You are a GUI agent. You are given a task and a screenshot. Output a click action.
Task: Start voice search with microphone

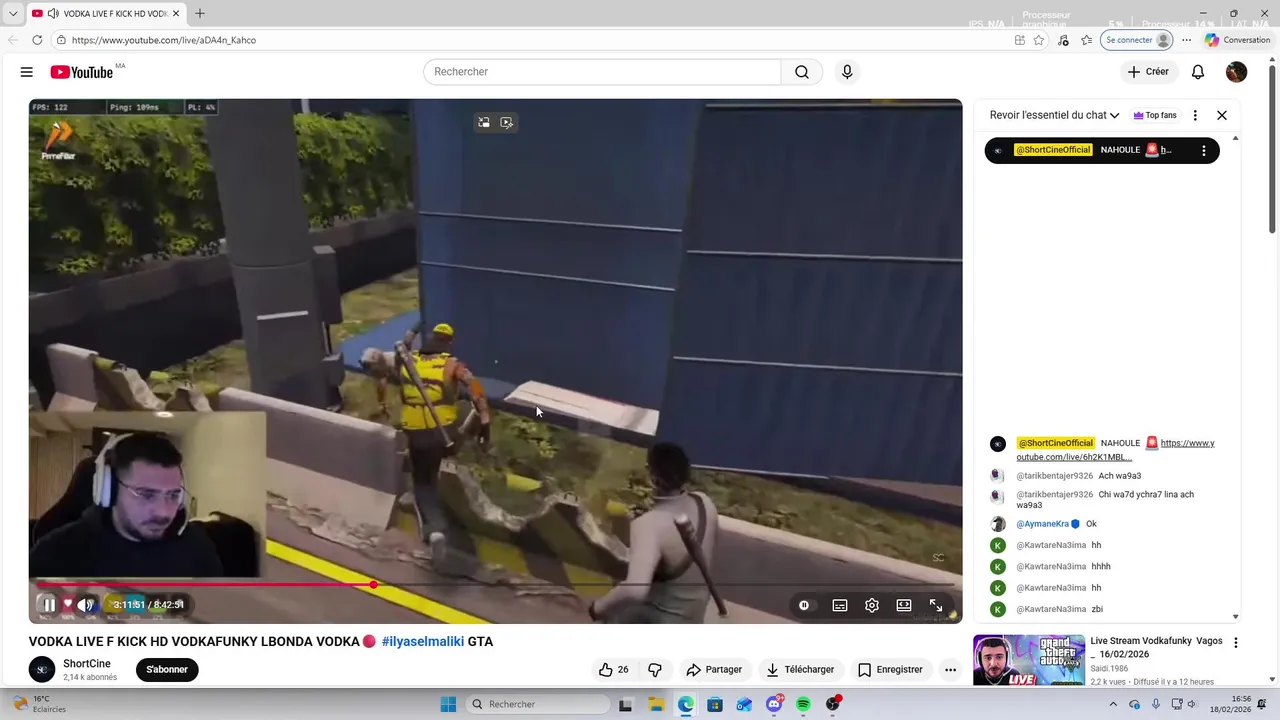[x=847, y=72]
